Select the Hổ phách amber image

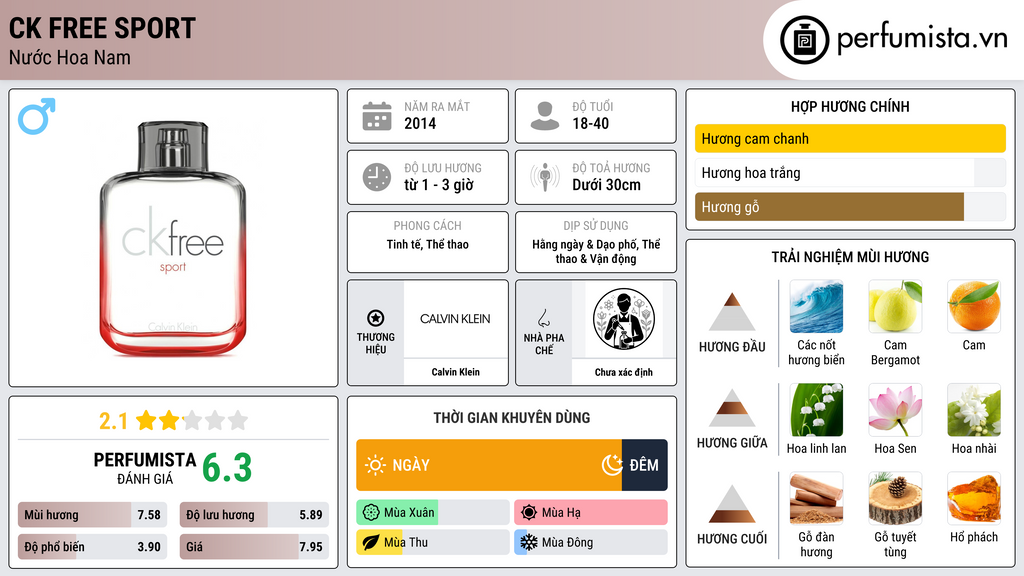[974, 498]
